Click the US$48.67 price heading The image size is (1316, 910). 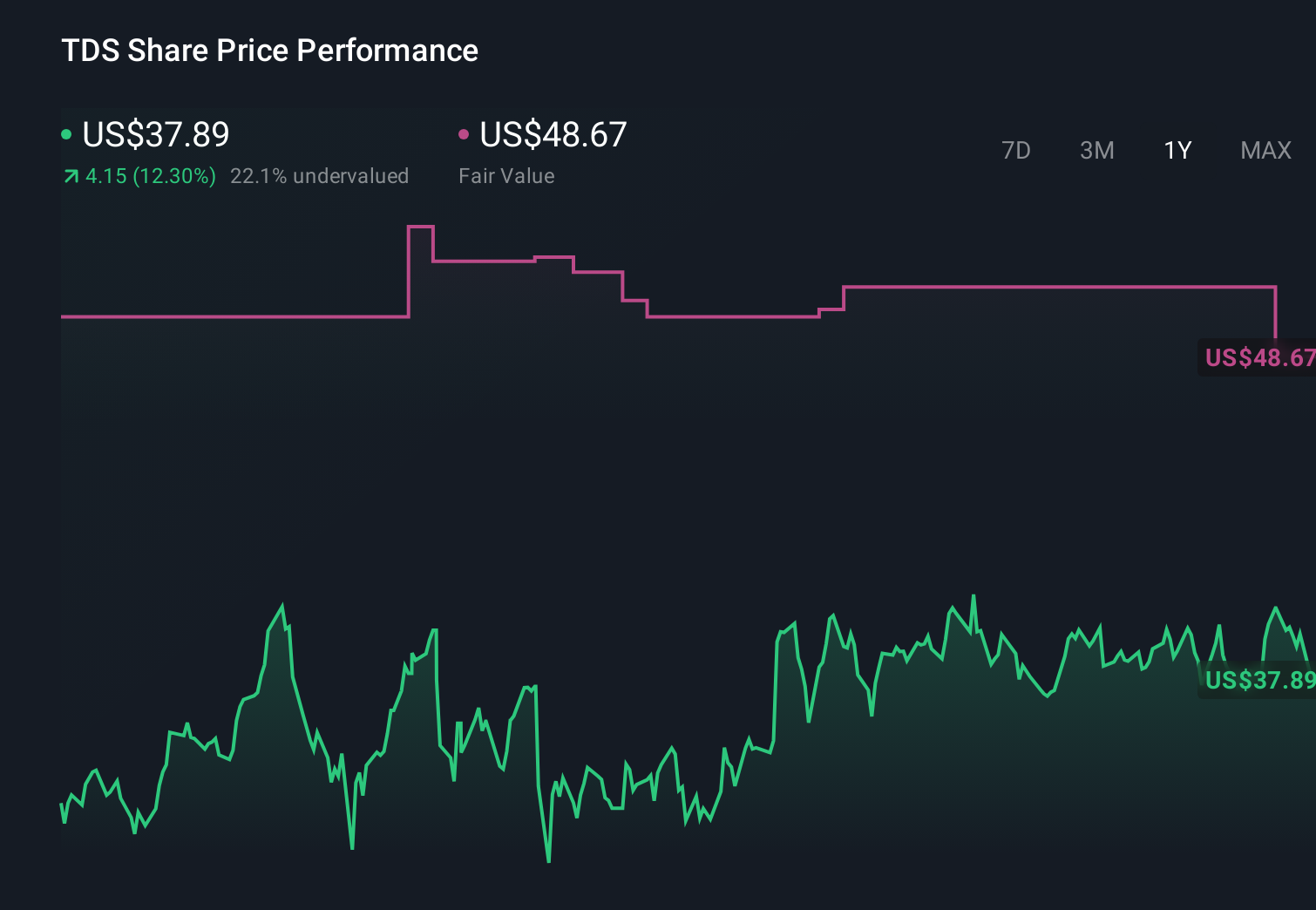pos(553,135)
